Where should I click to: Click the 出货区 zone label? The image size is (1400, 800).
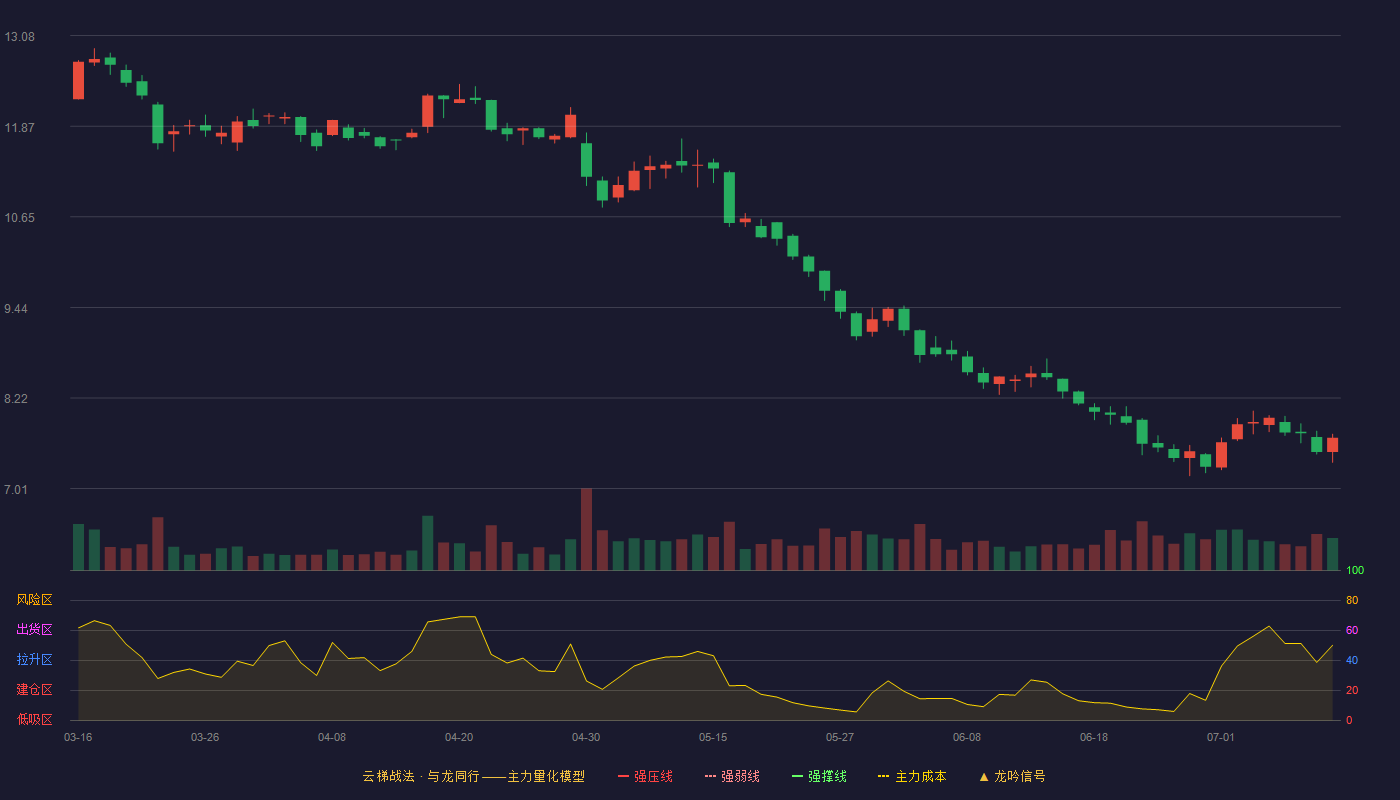(x=34, y=630)
